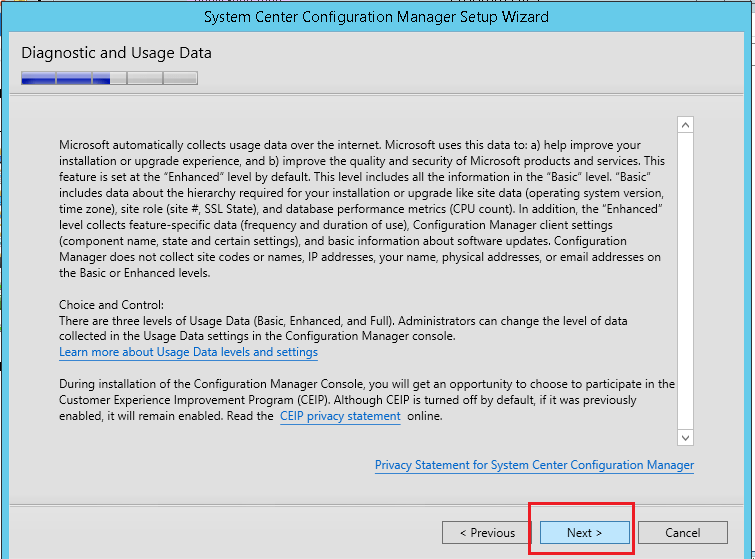Click the scroll down arrow in text pane

pos(685,437)
